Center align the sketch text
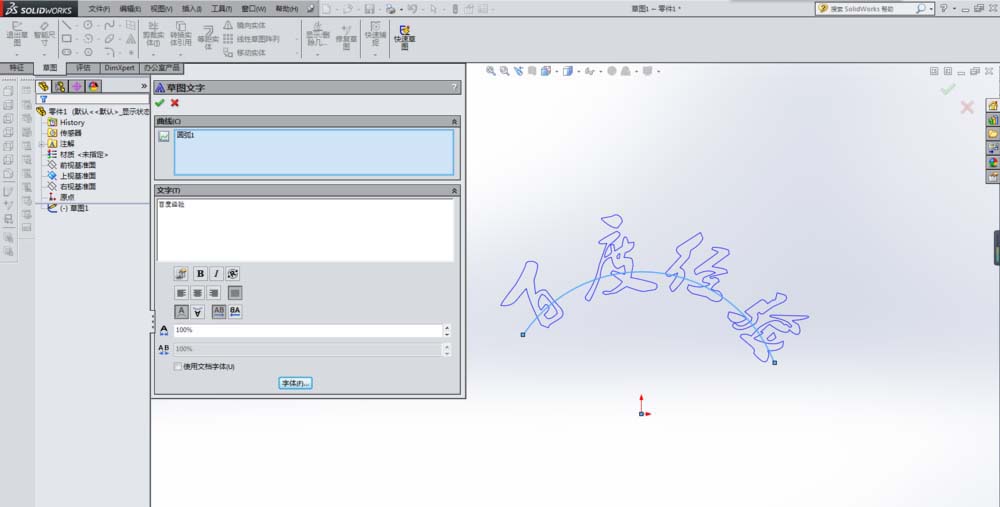This screenshot has width=1000, height=507. point(198,293)
